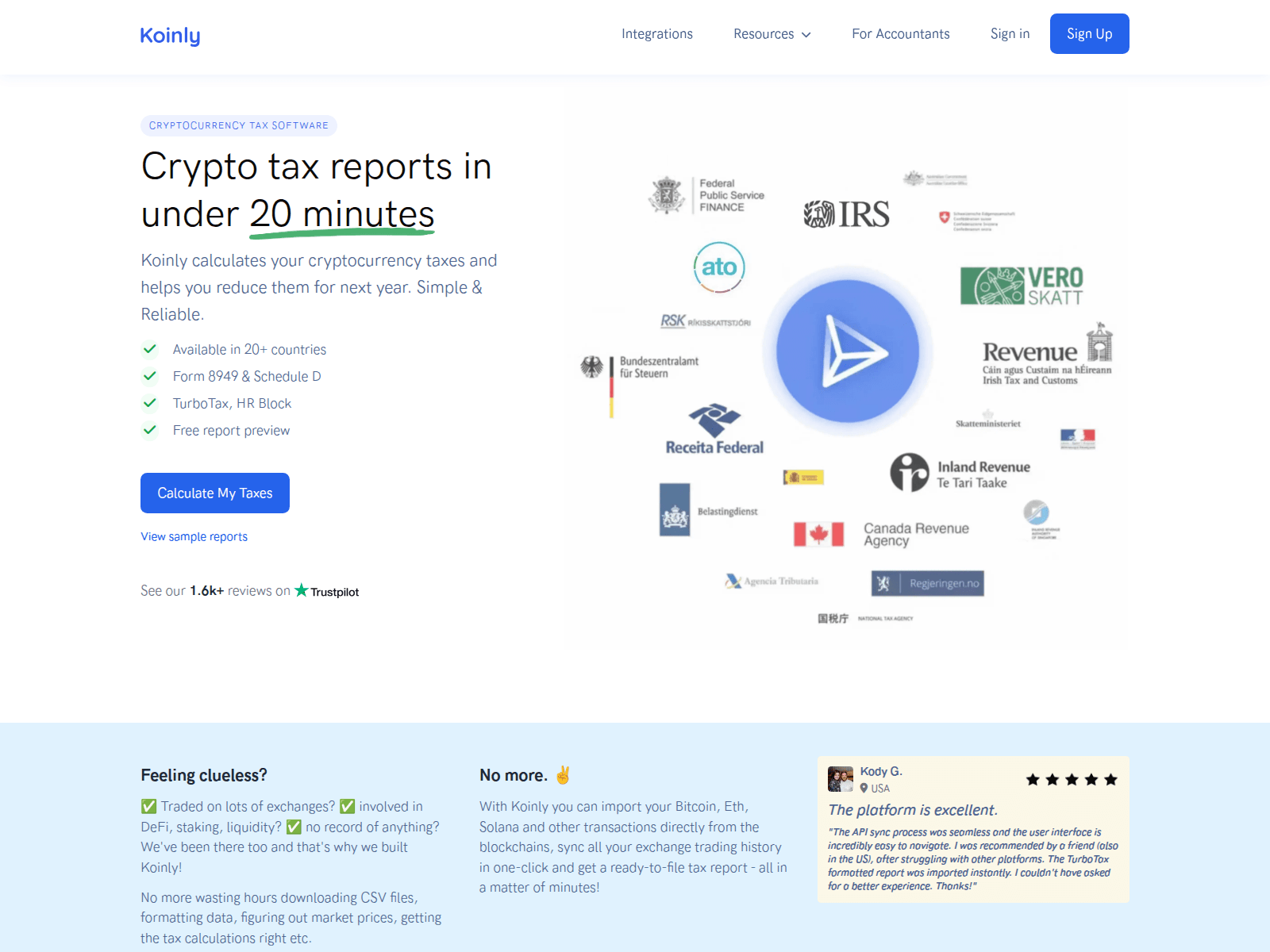
Task: Click the Trustpilot wordmark
Action: (334, 592)
